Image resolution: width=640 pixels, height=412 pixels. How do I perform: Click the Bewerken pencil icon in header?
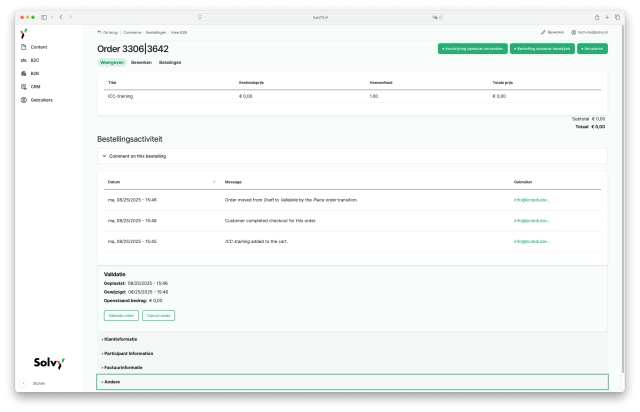pos(551,32)
